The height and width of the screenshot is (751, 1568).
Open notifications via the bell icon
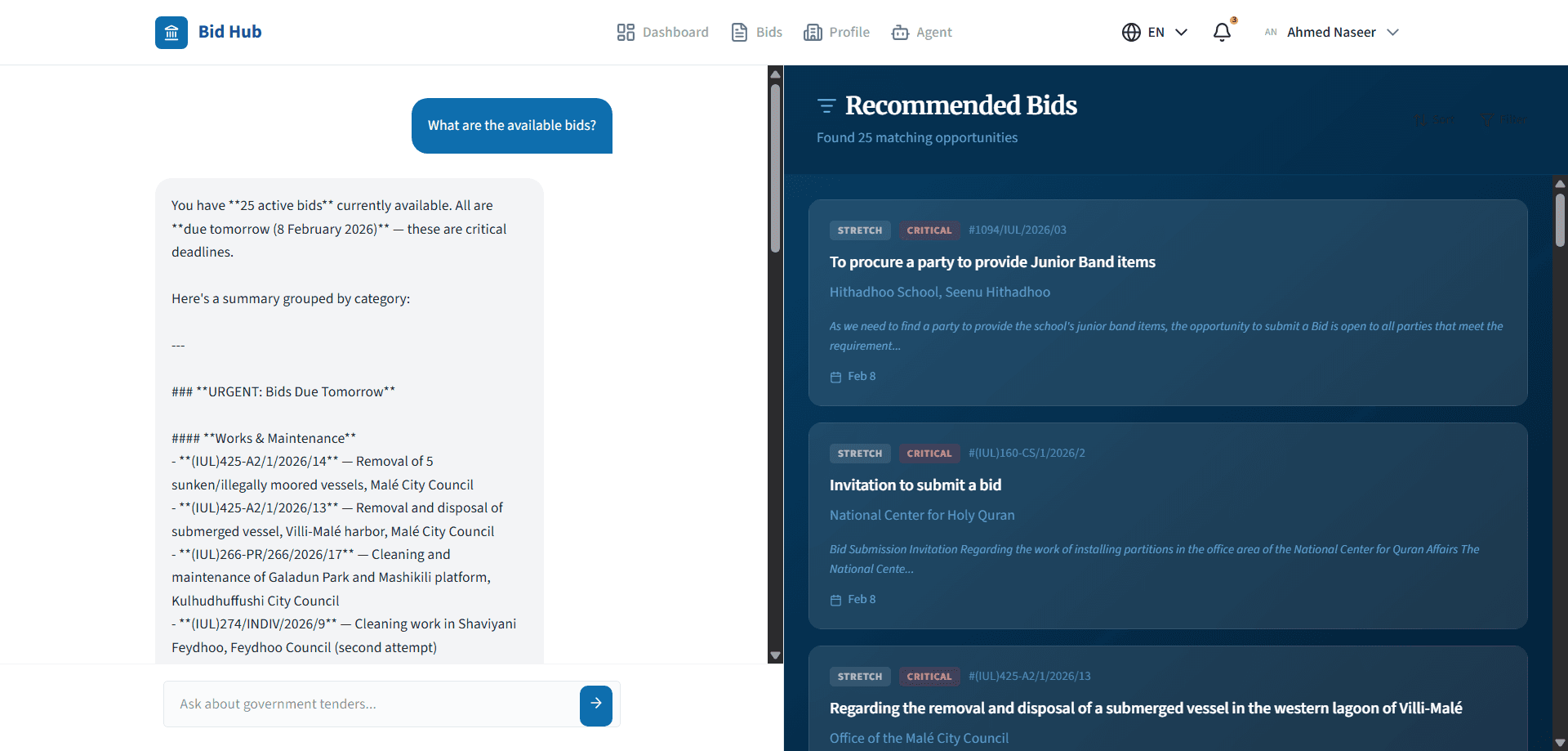[x=1222, y=33]
